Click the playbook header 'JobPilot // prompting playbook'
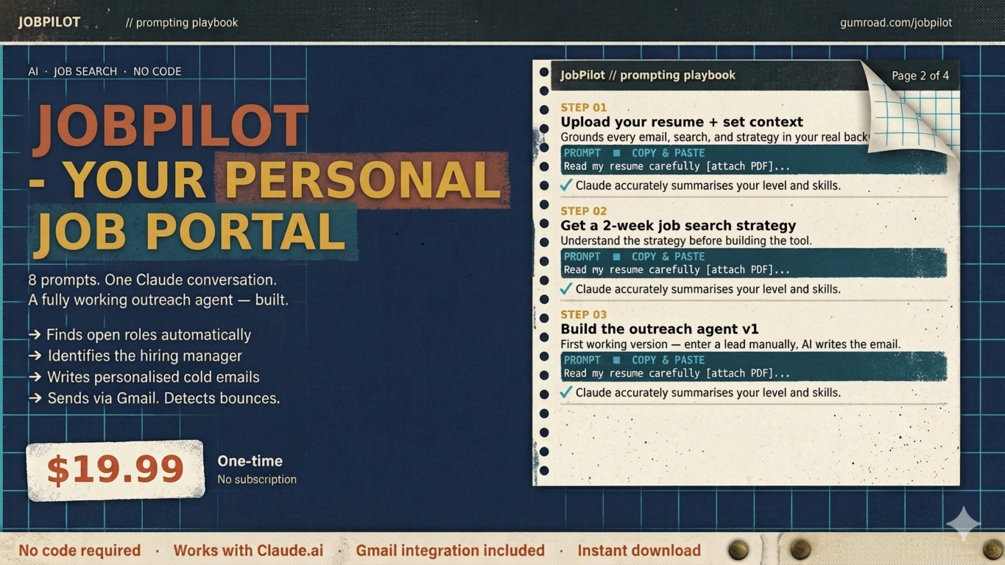The height and width of the screenshot is (565, 1005). click(648, 75)
